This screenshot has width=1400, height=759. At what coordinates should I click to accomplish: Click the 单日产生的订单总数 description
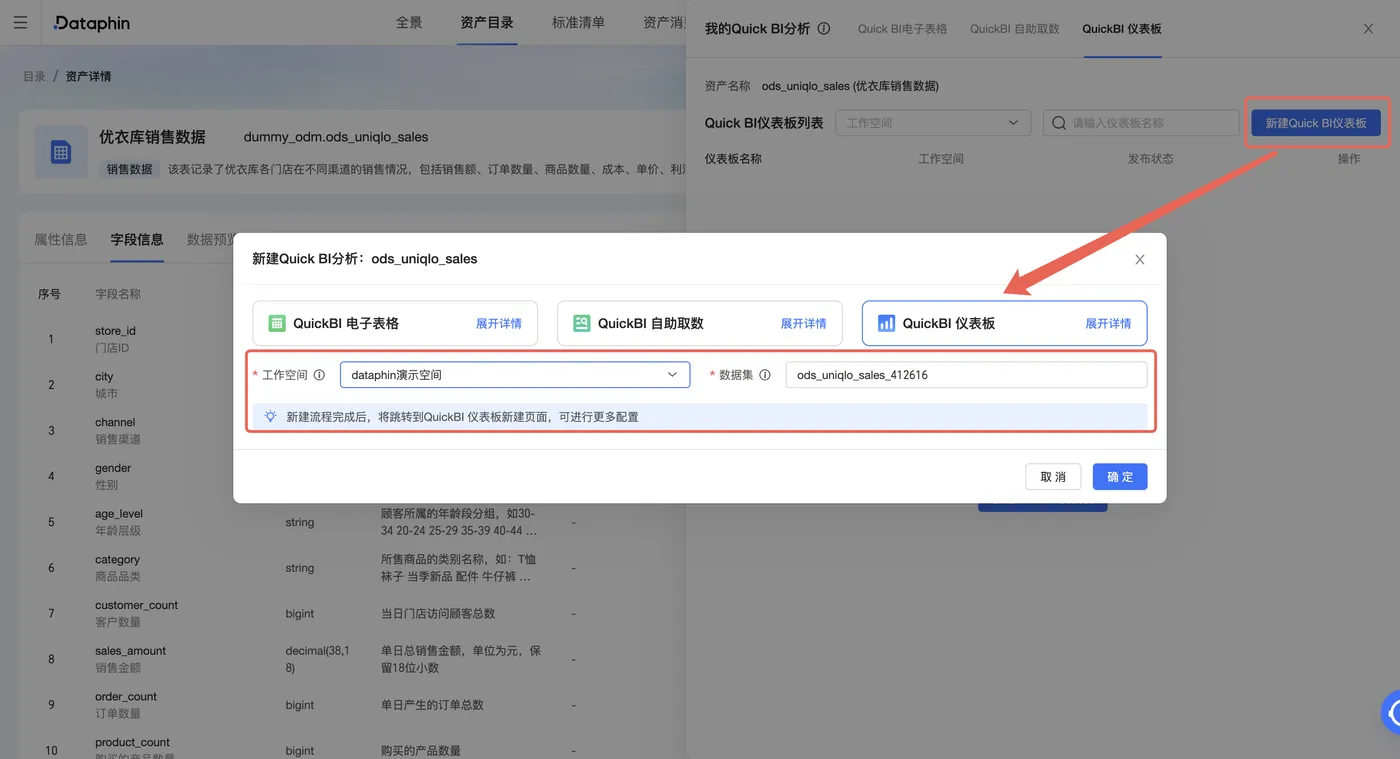point(432,705)
